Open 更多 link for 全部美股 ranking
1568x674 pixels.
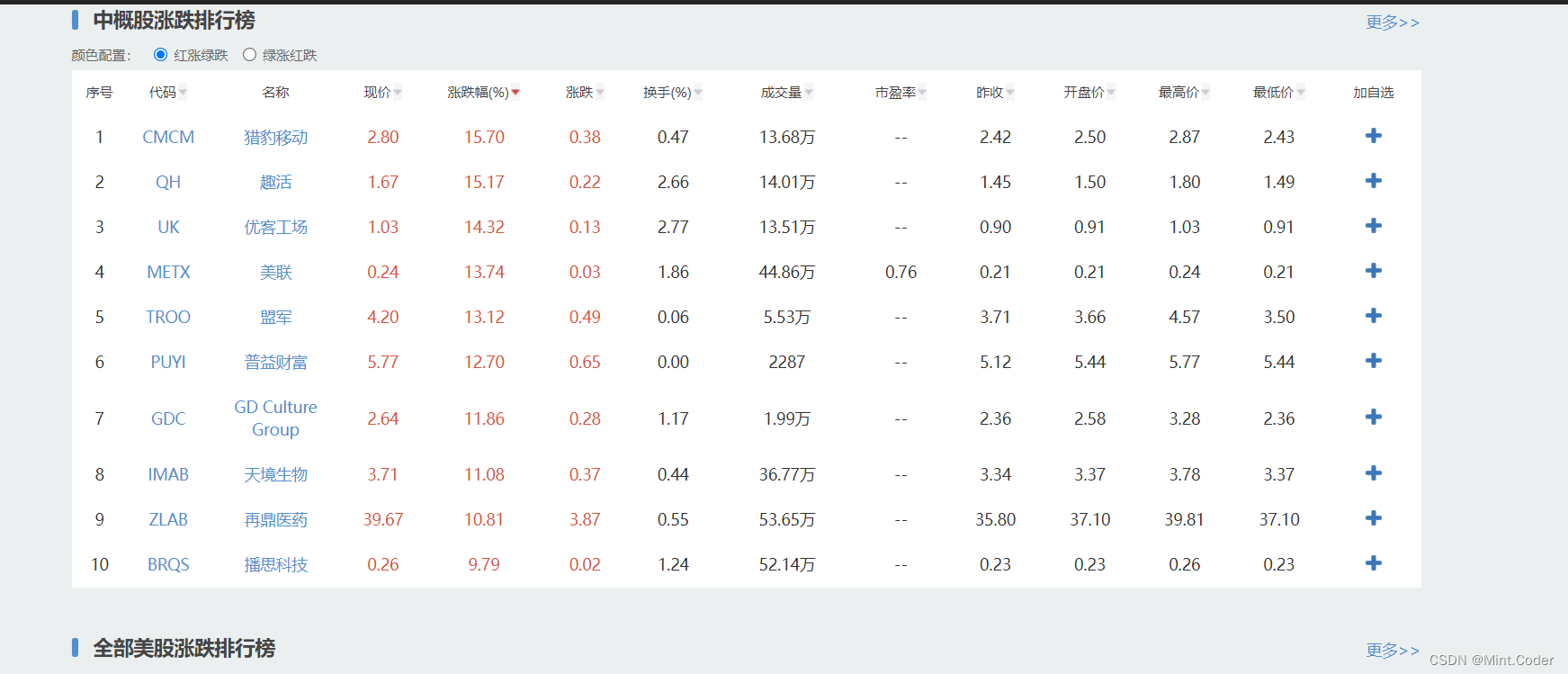pyautogui.click(x=1393, y=650)
